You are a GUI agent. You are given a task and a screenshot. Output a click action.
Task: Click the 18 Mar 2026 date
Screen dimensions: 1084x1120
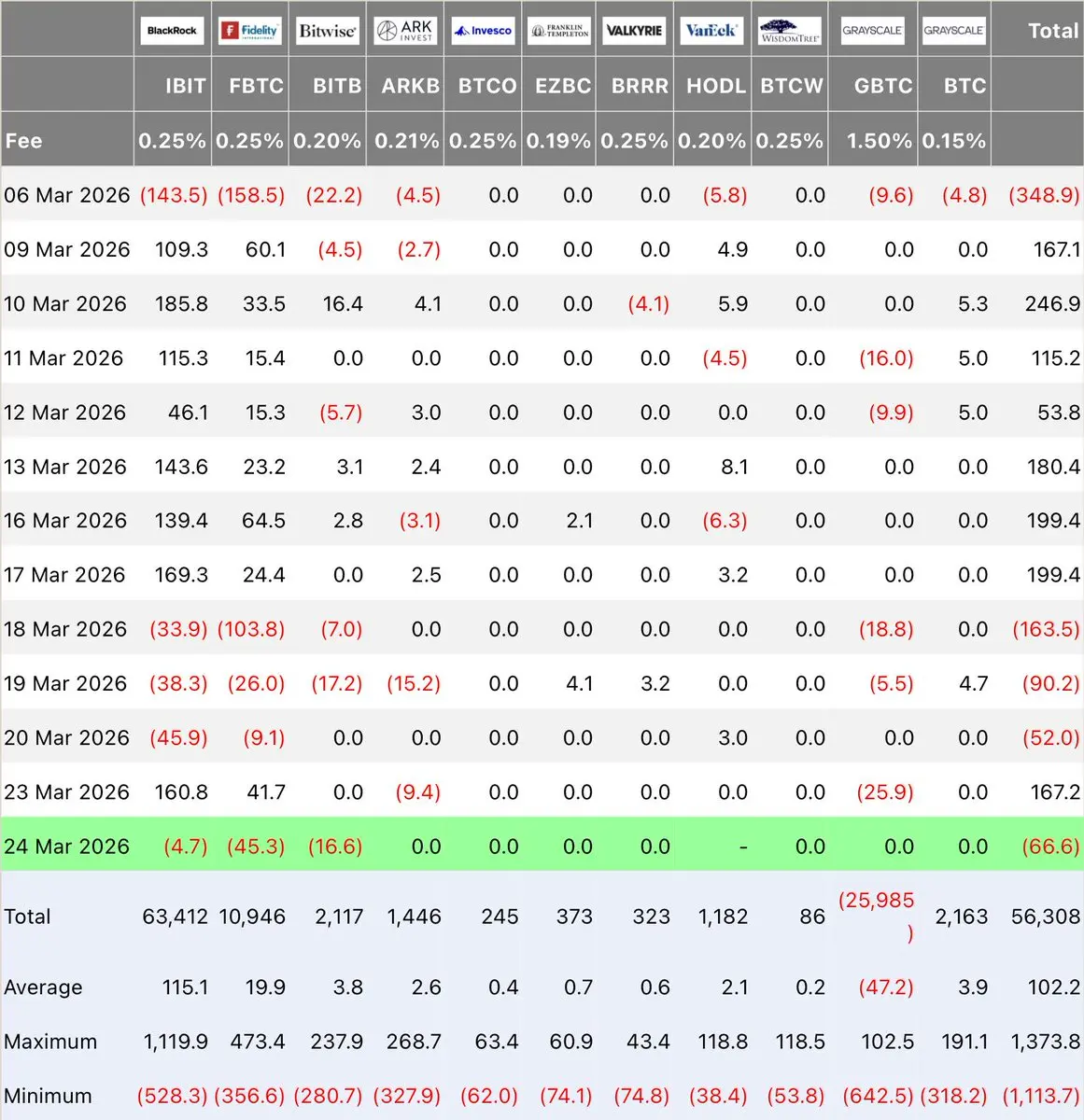pyautogui.click(x=65, y=628)
